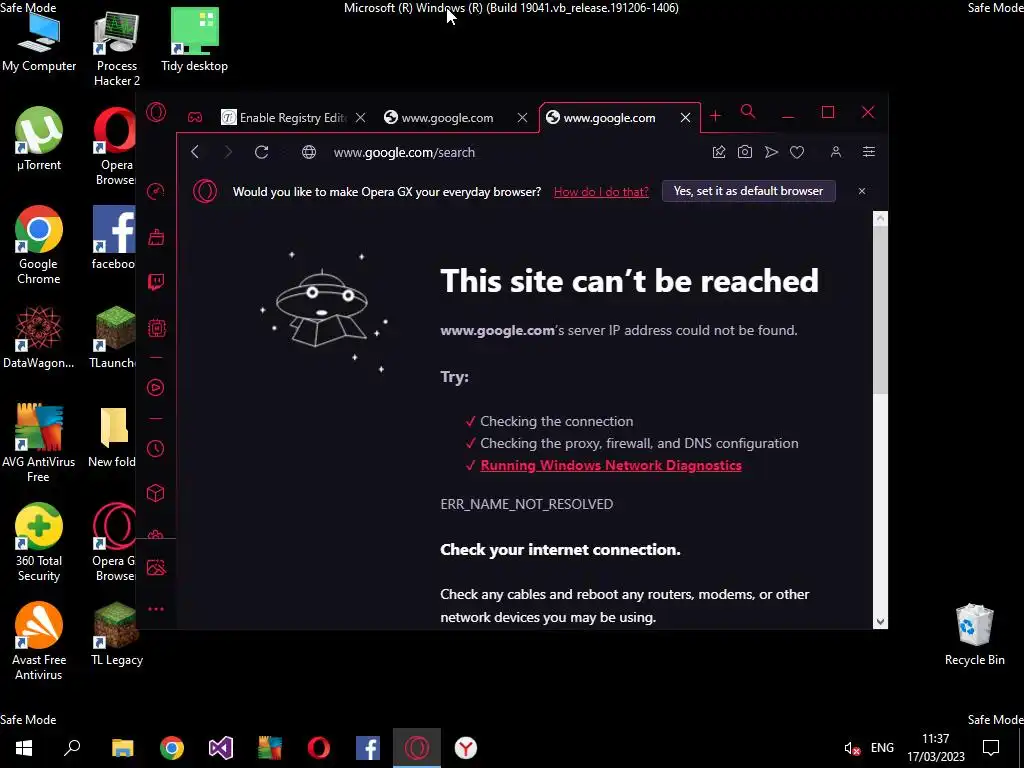This screenshot has width=1024, height=768.
Task: Click the muted volume tray icon
Action: 852,748
